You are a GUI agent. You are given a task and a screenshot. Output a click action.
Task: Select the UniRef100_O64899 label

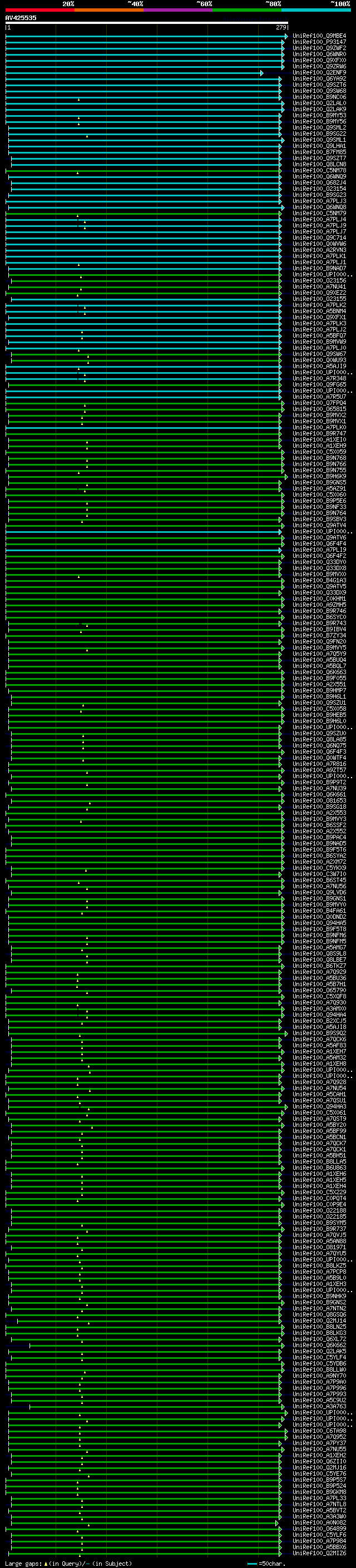tap(319, 1529)
